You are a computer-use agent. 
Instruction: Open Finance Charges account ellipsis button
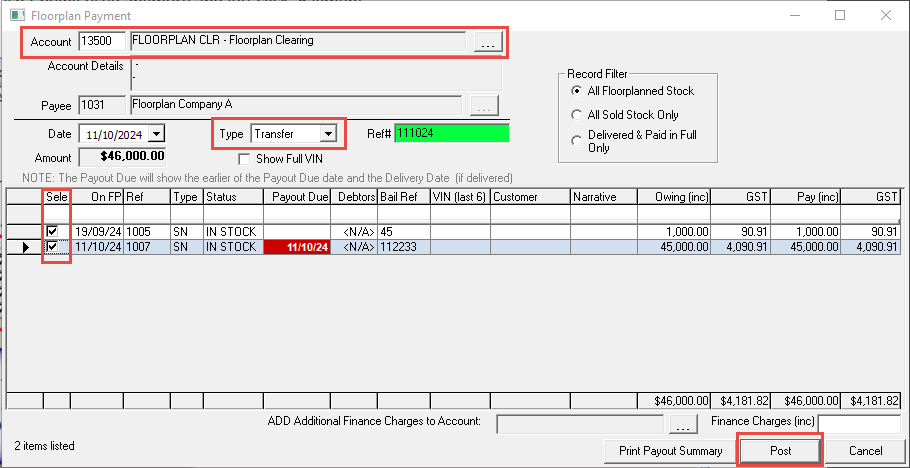click(x=682, y=423)
